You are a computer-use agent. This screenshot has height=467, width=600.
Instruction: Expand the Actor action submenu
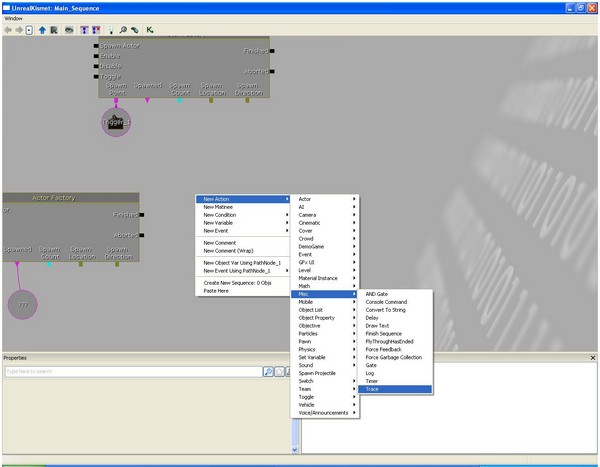pos(324,199)
